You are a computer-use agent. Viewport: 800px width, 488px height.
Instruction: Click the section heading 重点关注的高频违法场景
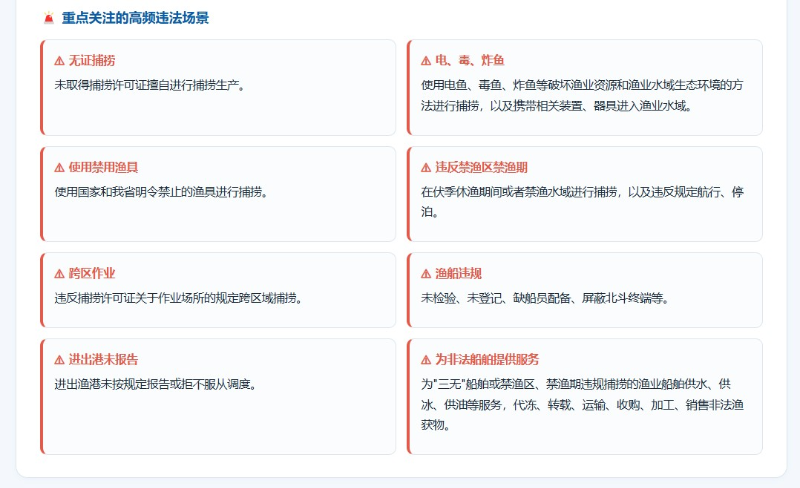tap(135, 18)
